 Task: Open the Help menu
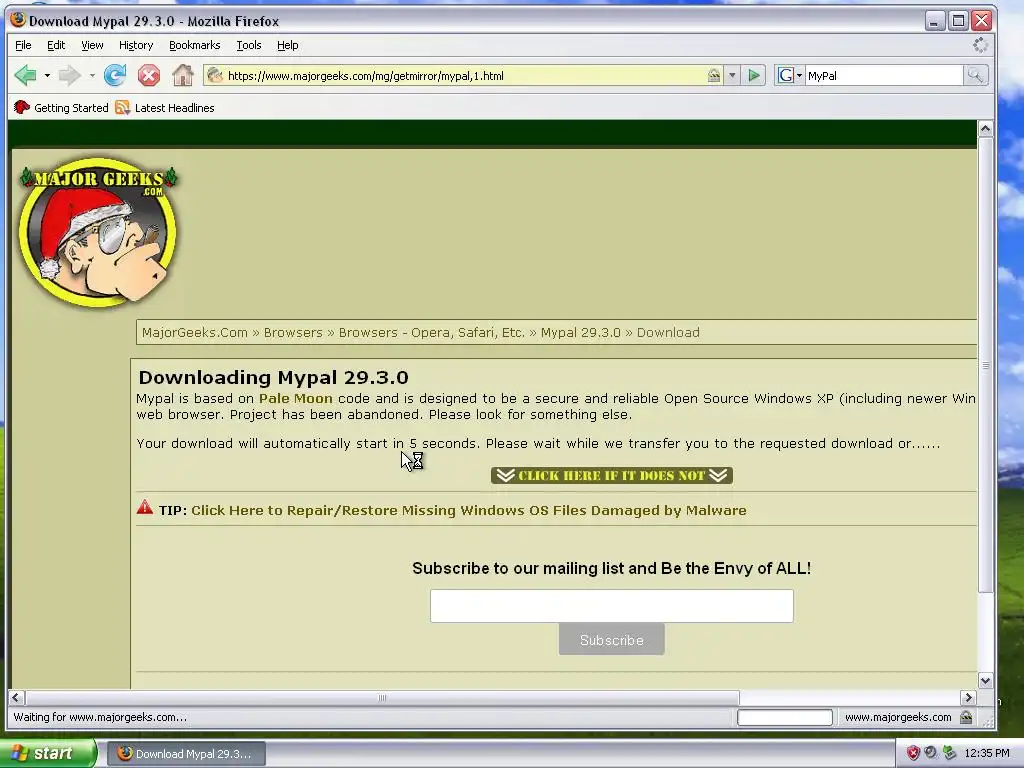287,45
